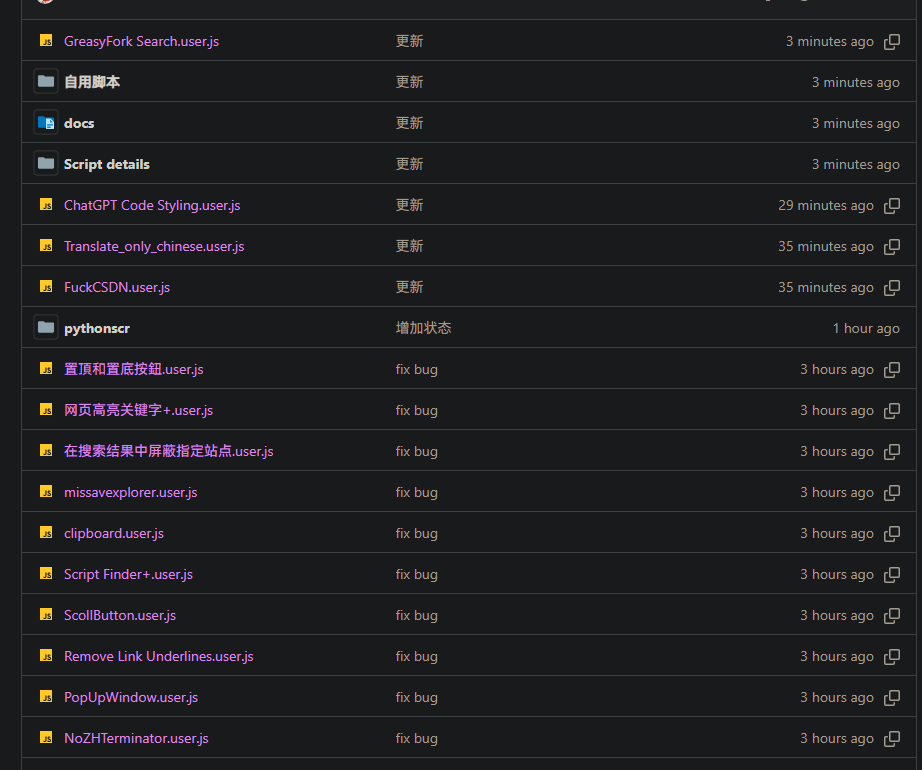Click fix bug message for missavexplorer.user.js

(416, 493)
